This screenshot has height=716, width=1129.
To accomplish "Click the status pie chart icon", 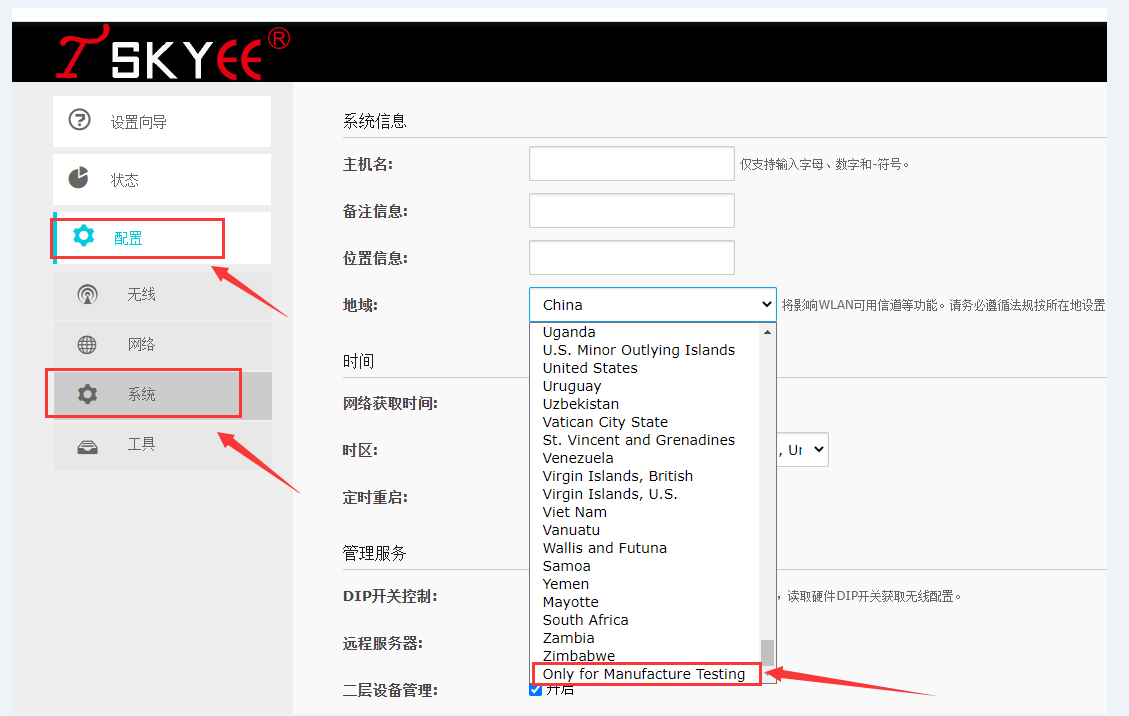I will (x=79, y=178).
